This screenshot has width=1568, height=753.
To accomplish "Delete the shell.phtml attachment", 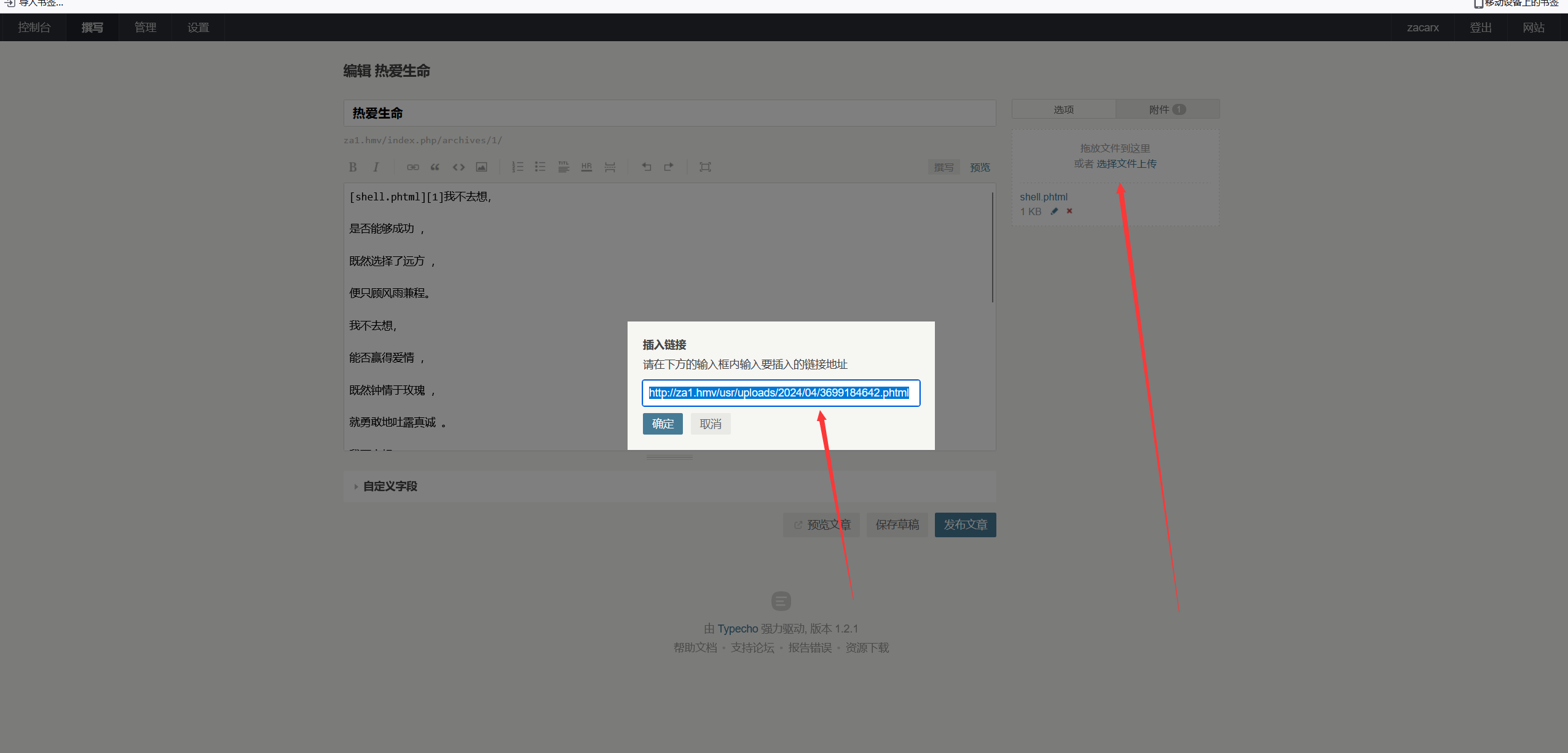I will (1070, 211).
